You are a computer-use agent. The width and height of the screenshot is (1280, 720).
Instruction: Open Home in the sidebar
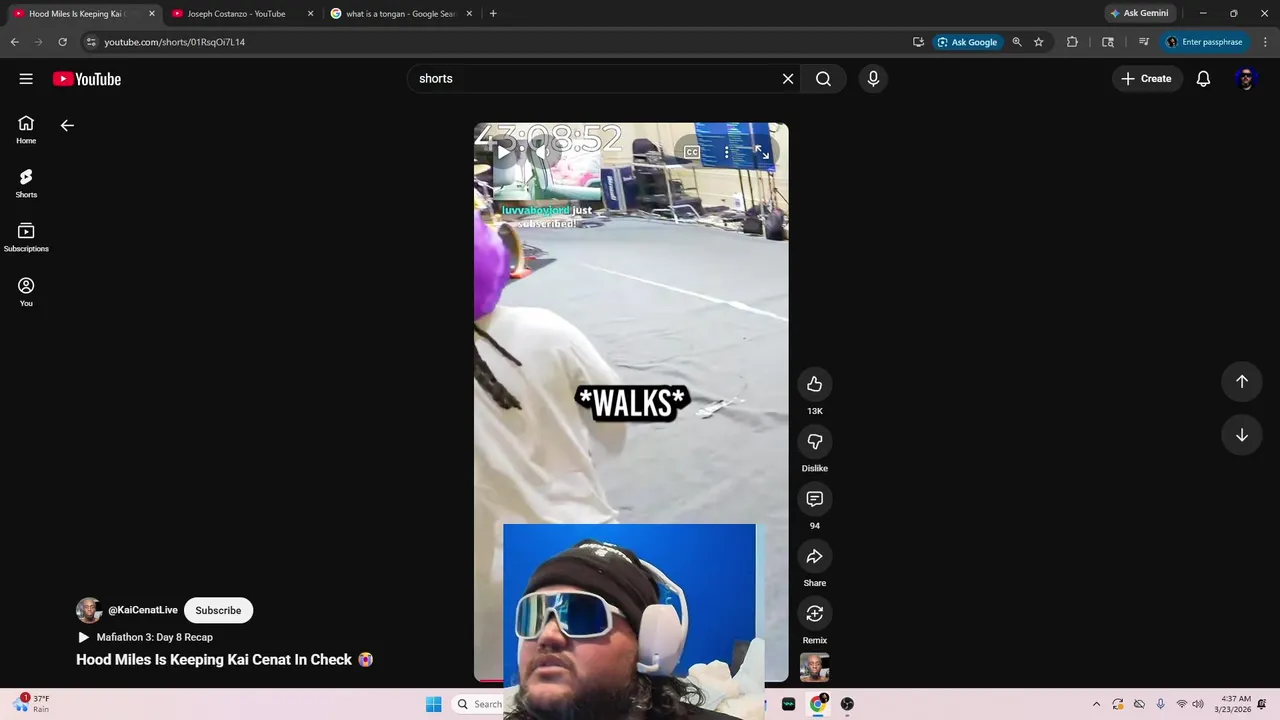tap(26, 129)
